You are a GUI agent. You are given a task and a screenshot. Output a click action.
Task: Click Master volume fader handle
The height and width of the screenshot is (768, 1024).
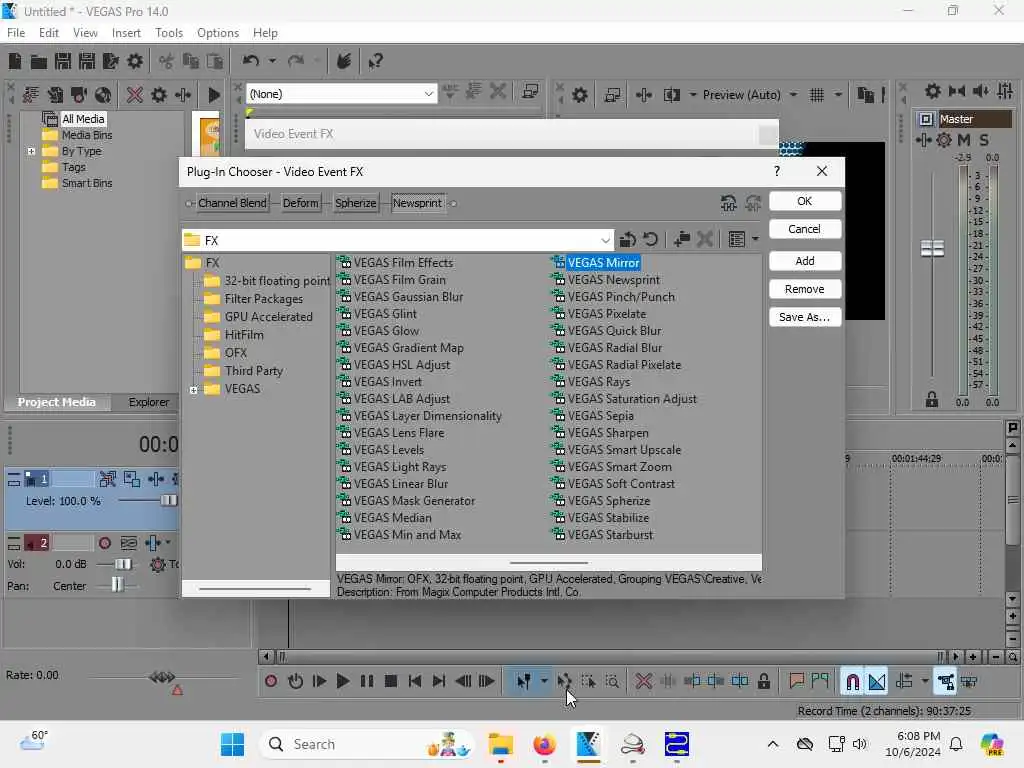932,248
